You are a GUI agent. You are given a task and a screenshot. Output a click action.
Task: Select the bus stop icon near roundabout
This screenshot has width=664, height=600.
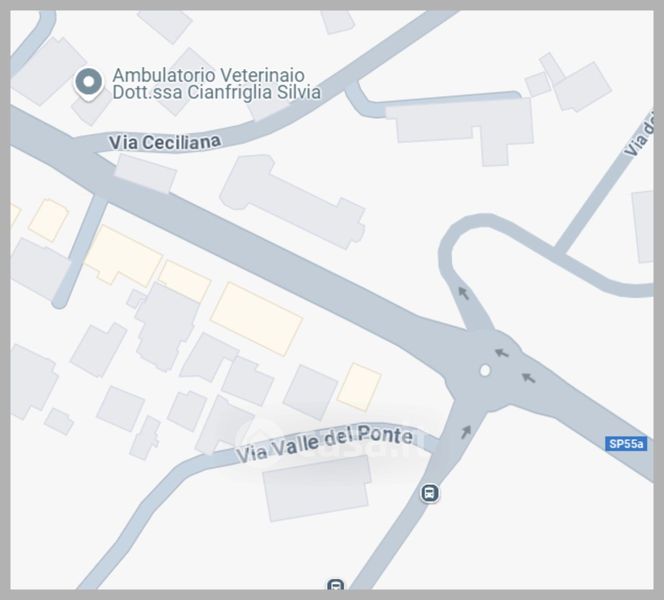click(x=429, y=493)
